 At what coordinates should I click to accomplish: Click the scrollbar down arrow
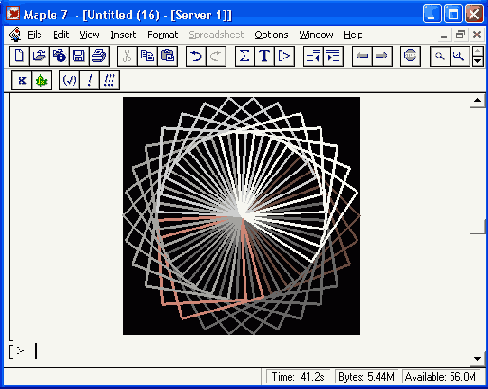click(477, 359)
